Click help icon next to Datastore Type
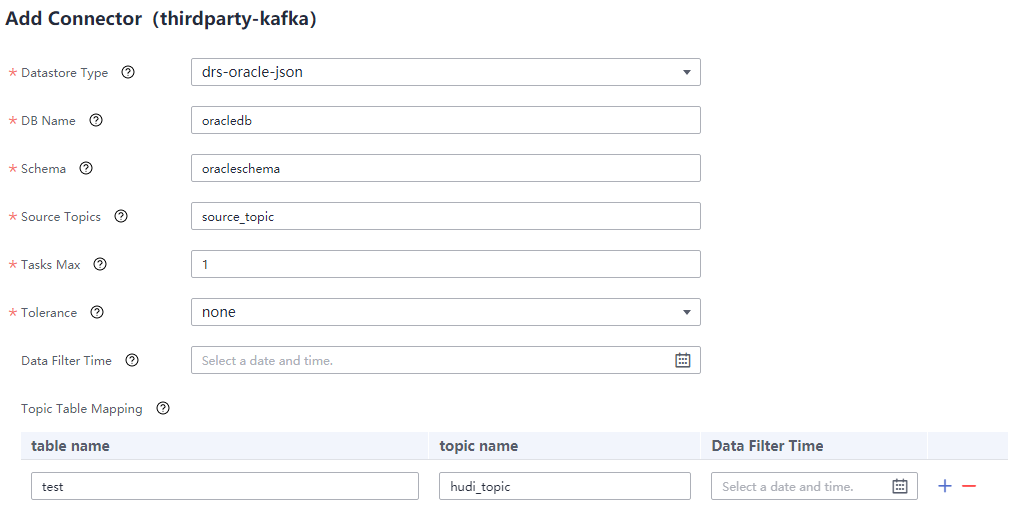The height and width of the screenshot is (511, 1011). pos(128,72)
